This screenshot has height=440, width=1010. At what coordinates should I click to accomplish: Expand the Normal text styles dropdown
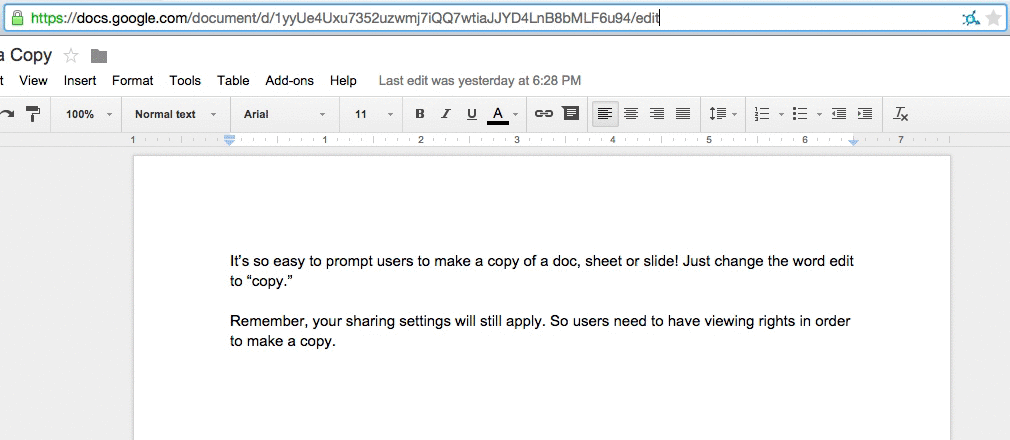175,114
